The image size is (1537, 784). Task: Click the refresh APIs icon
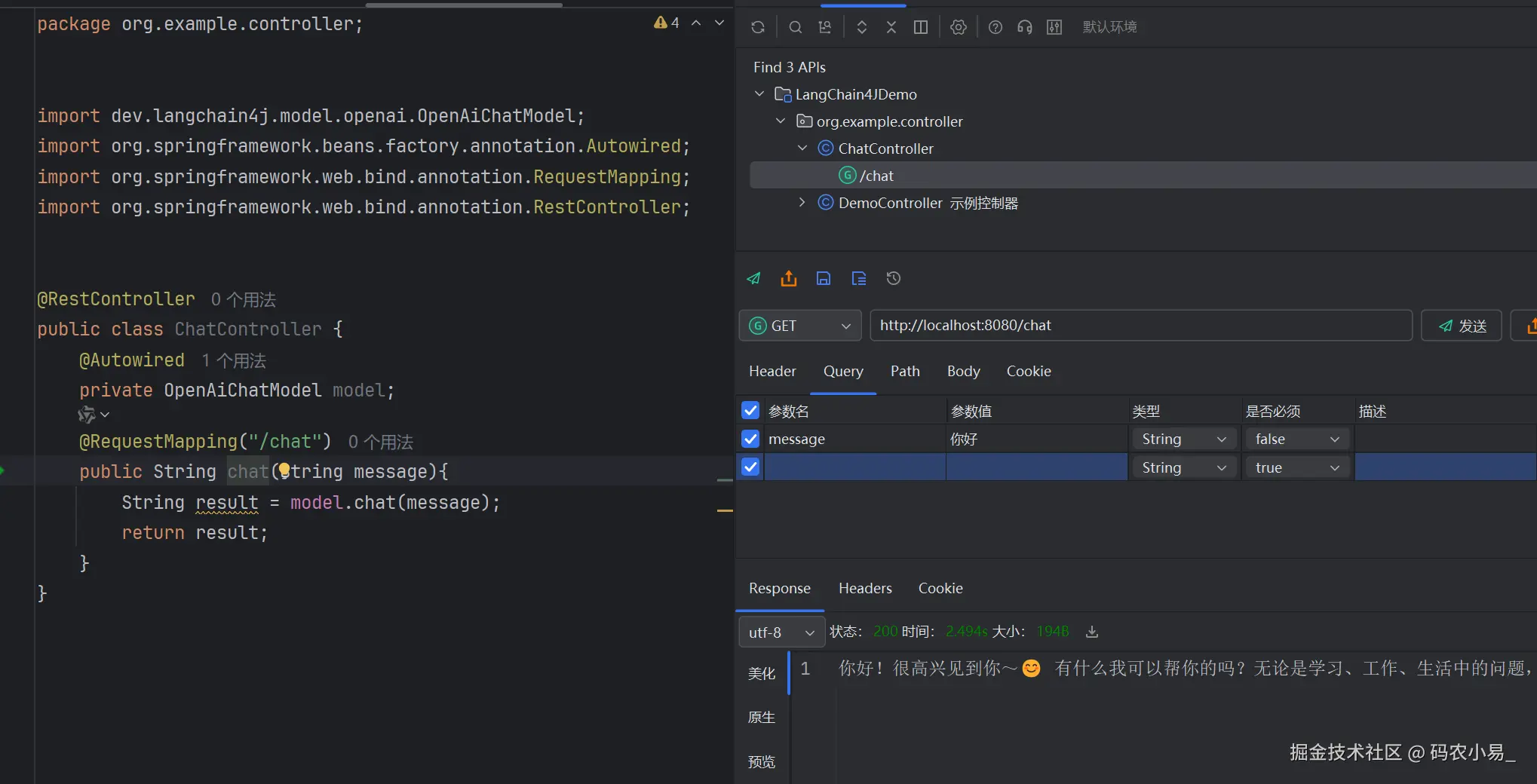pos(758,27)
